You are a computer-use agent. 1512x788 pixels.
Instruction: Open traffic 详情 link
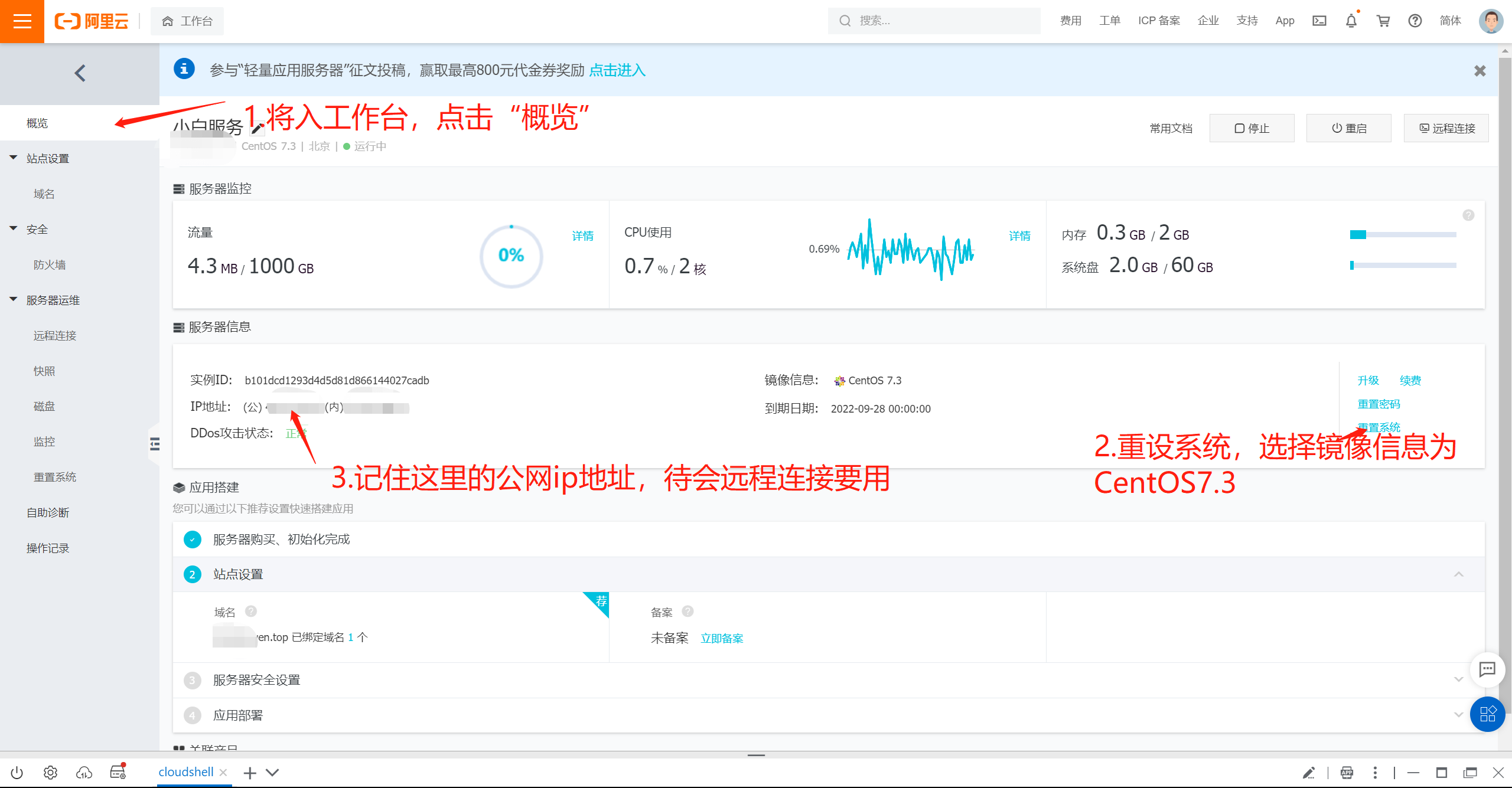(582, 236)
